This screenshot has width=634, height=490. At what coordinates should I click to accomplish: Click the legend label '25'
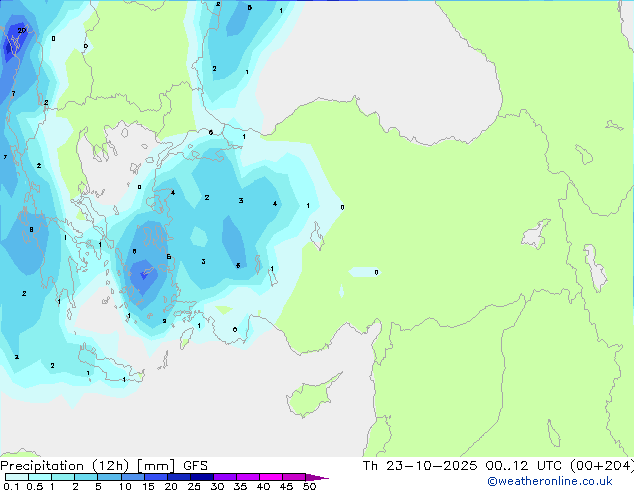click(194, 486)
